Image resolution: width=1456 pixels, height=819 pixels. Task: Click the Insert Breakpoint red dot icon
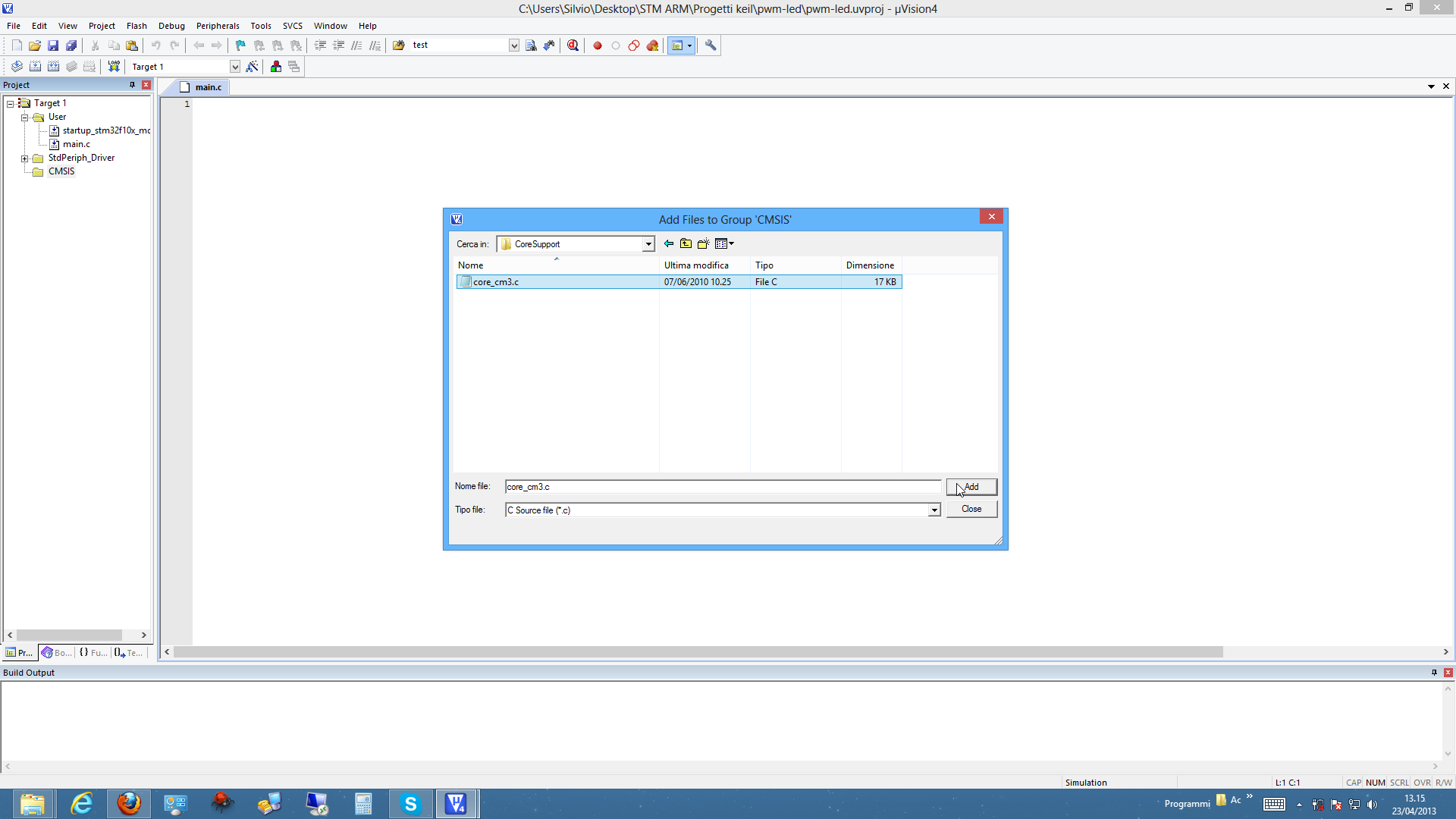pos(598,45)
